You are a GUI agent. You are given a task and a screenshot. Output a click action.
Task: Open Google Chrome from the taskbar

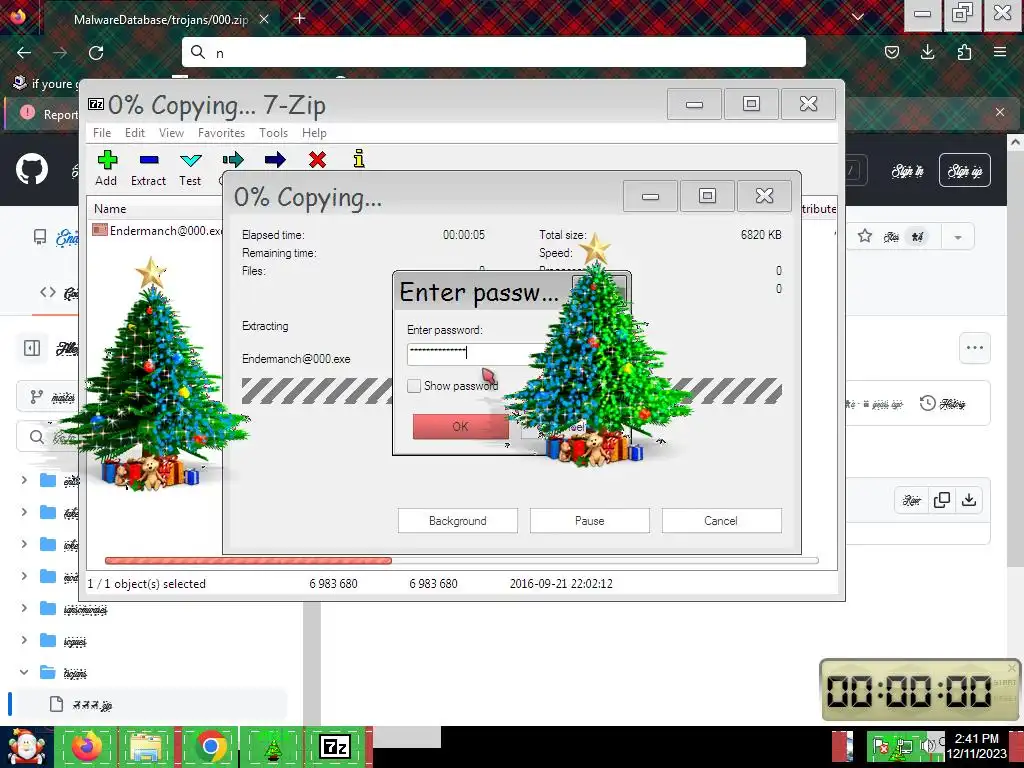[x=210, y=746]
